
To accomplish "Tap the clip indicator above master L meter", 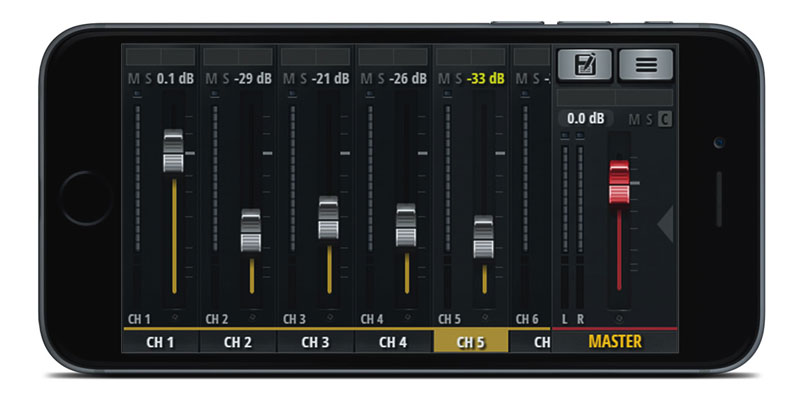I will (565, 136).
